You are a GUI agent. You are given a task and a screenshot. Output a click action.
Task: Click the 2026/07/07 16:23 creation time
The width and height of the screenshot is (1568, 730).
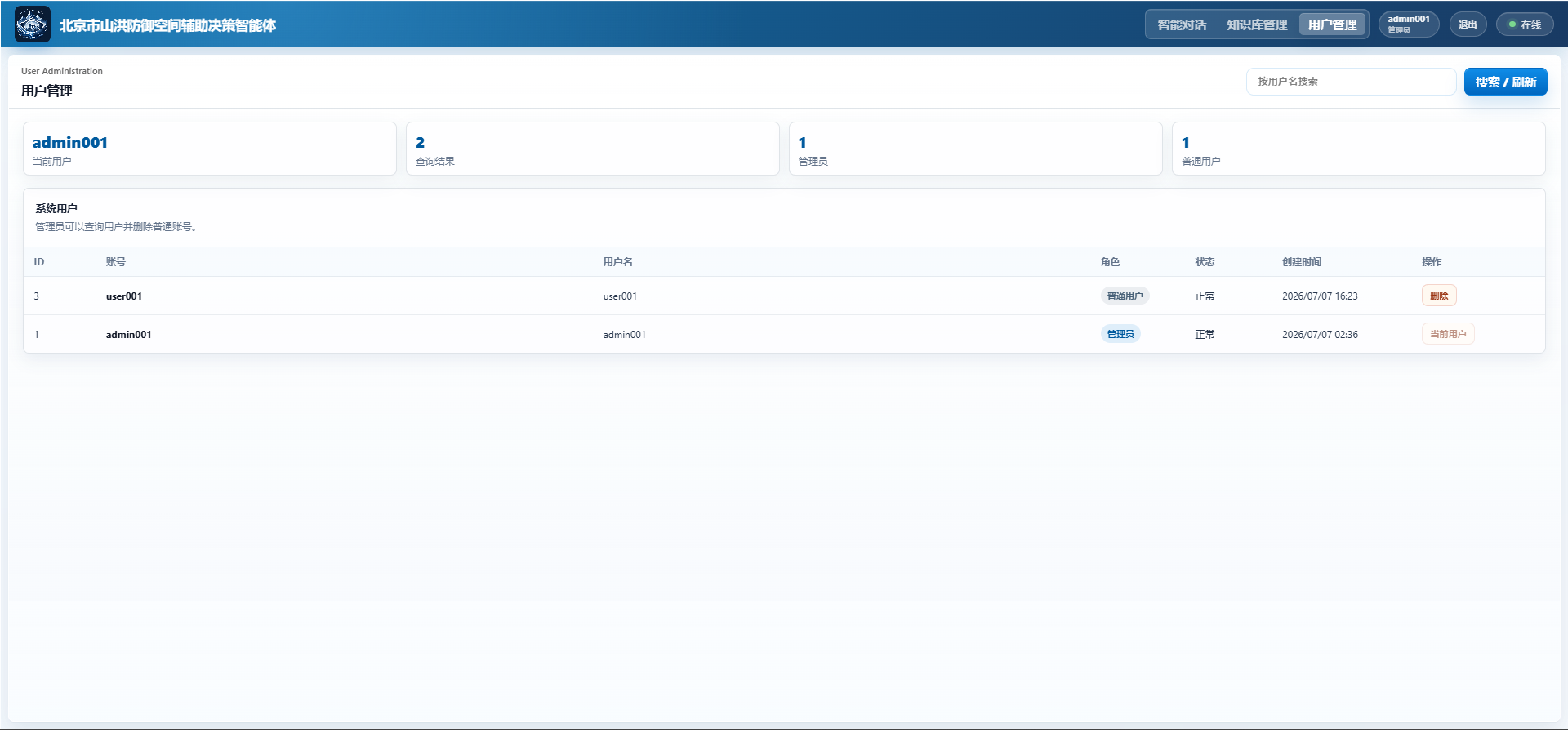pyautogui.click(x=1320, y=296)
